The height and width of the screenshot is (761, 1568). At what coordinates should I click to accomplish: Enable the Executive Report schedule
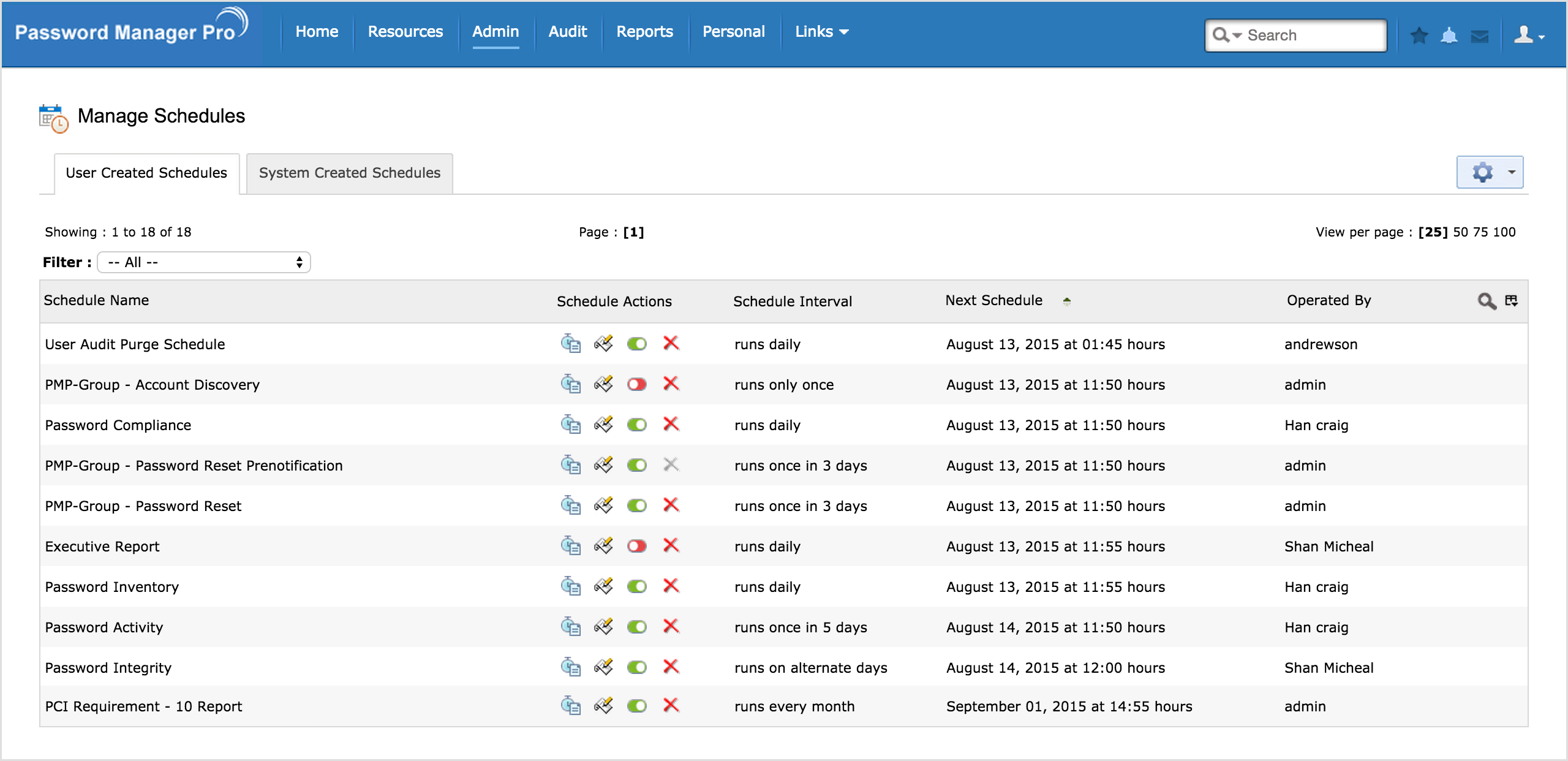click(x=637, y=546)
